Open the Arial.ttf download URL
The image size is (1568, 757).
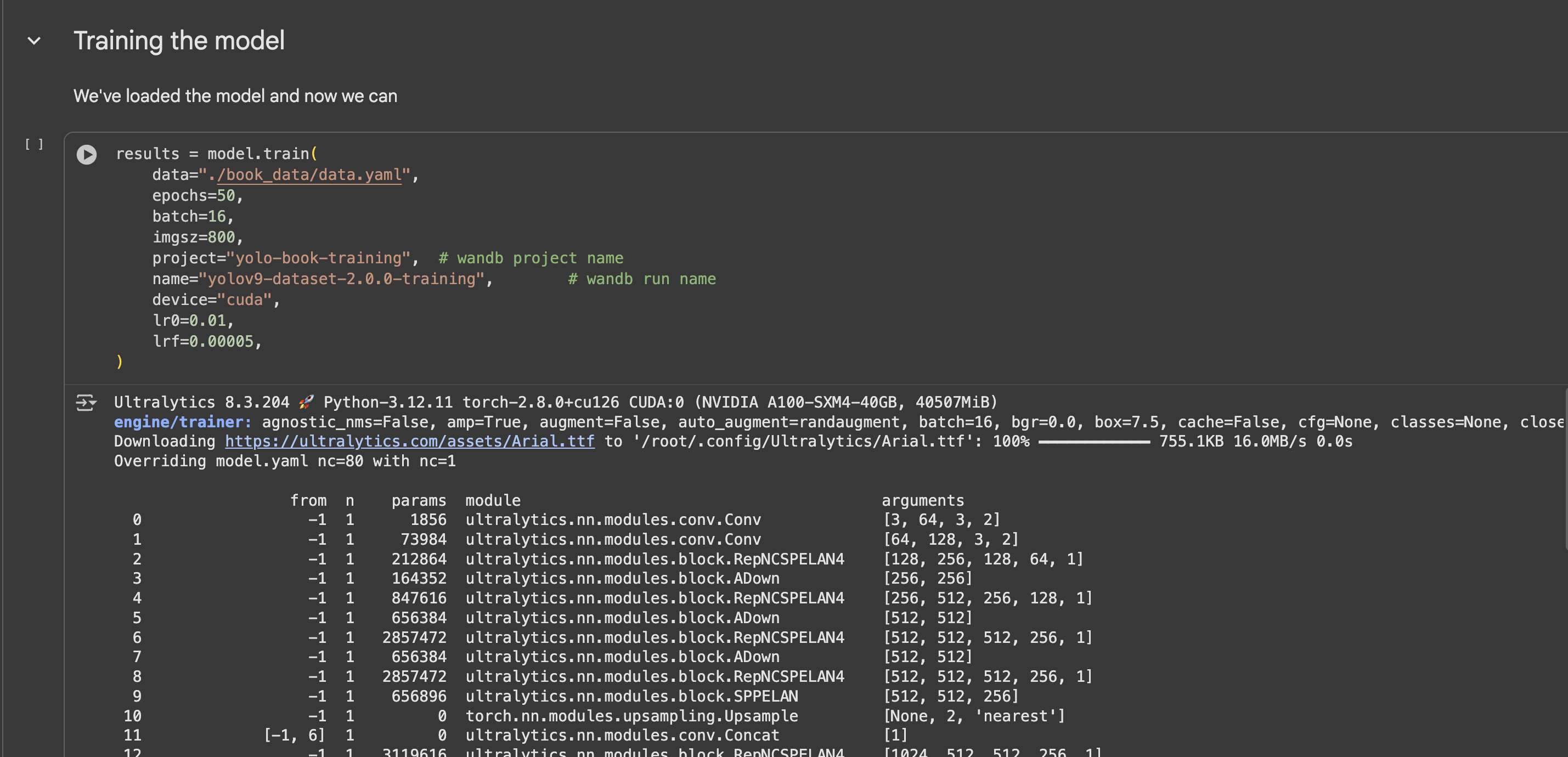tap(409, 441)
